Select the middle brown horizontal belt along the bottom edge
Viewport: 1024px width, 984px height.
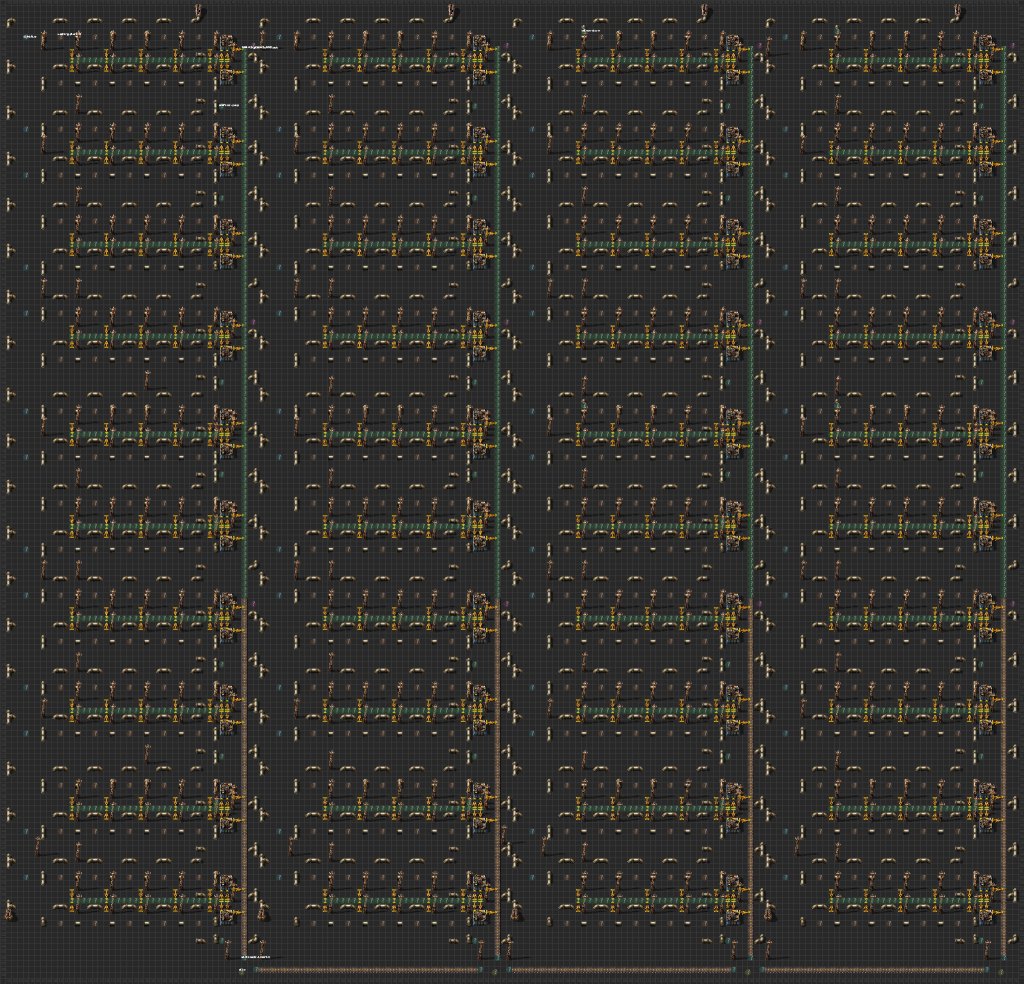[x=622, y=970]
